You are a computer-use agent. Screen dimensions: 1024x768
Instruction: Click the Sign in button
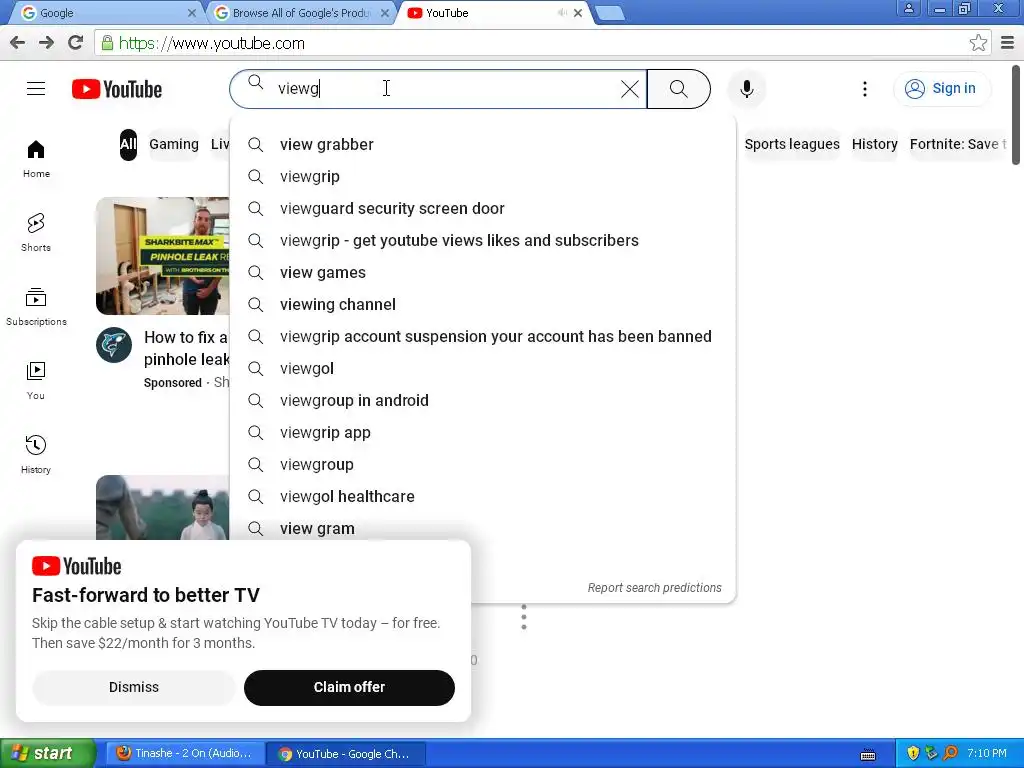(x=941, y=89)
